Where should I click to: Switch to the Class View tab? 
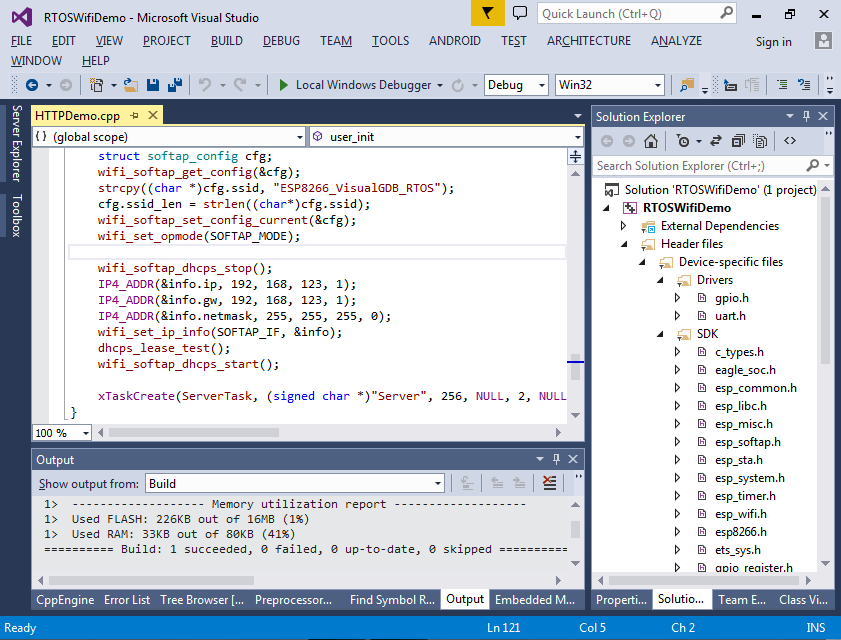click(x=803, y=600)
